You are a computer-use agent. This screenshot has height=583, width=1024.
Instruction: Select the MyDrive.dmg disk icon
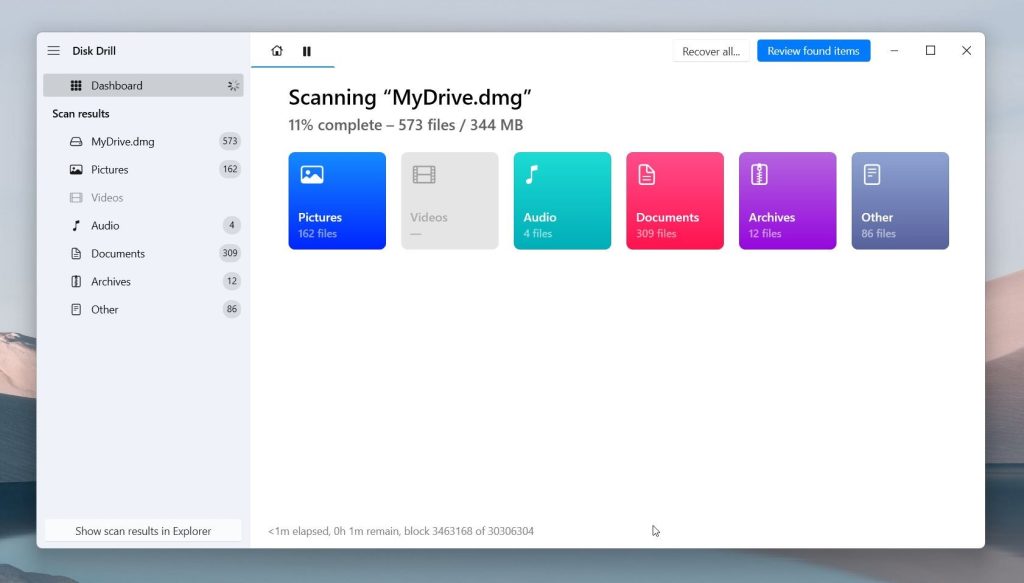coord(74,141)
